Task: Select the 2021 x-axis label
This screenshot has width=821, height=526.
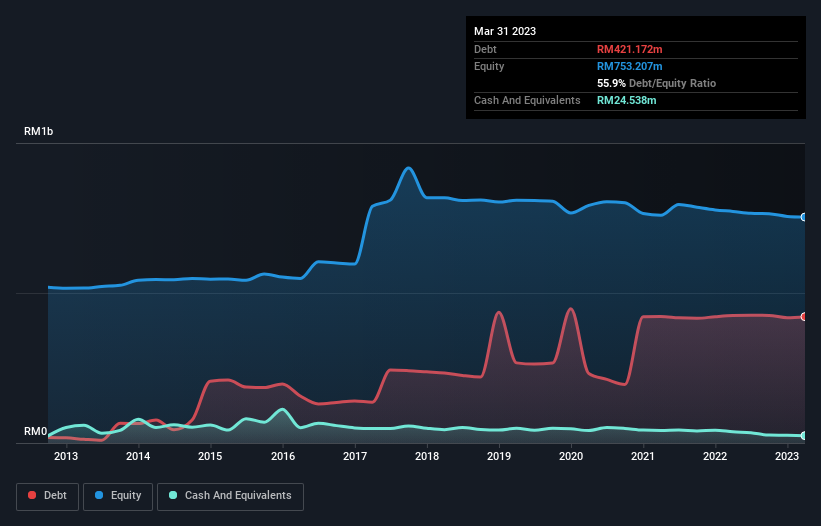Action: 643,456
